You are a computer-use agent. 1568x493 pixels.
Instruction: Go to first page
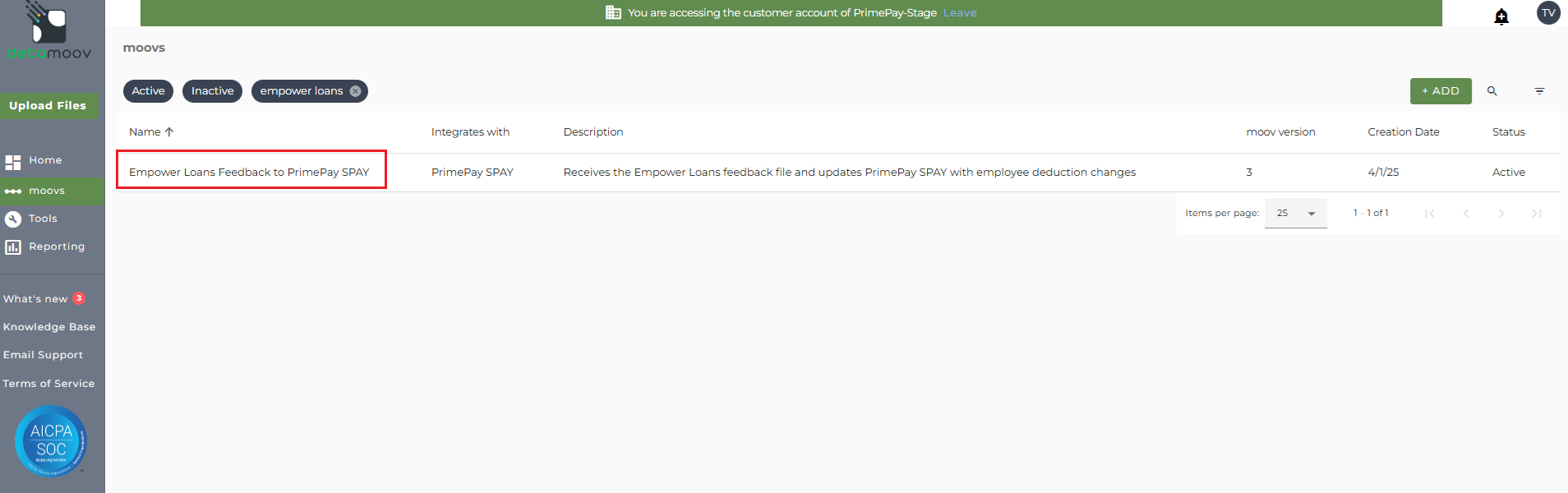(1430, 214)
